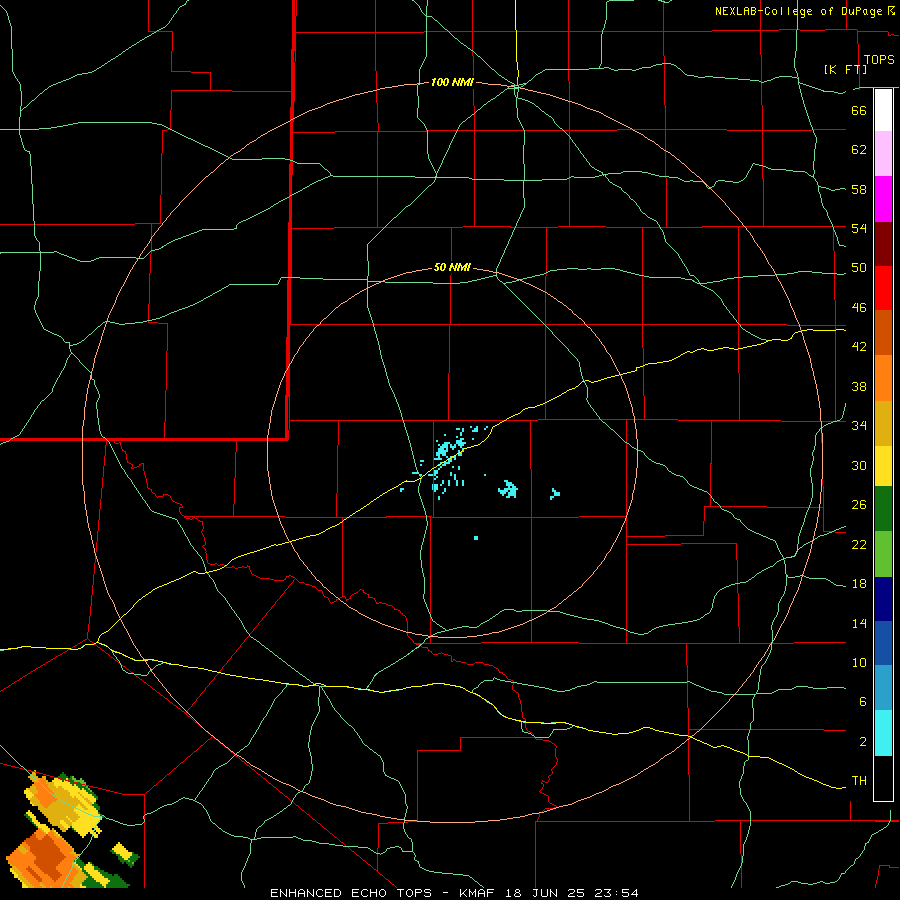Click the '30' legend value
The image size is (900, 900).
point(859,465)
